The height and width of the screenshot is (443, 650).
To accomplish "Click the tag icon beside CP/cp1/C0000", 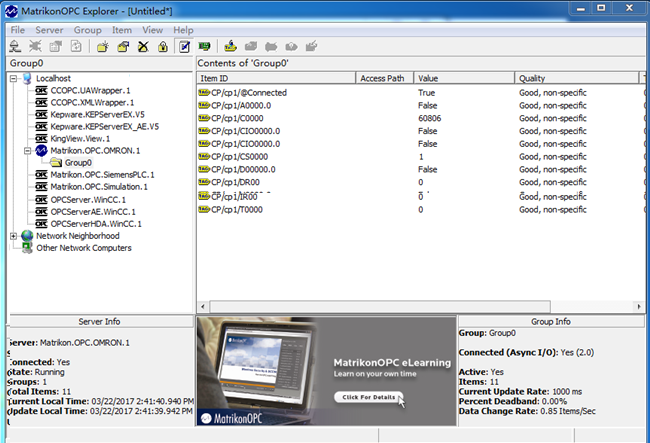I will click(x=204, y=118).
